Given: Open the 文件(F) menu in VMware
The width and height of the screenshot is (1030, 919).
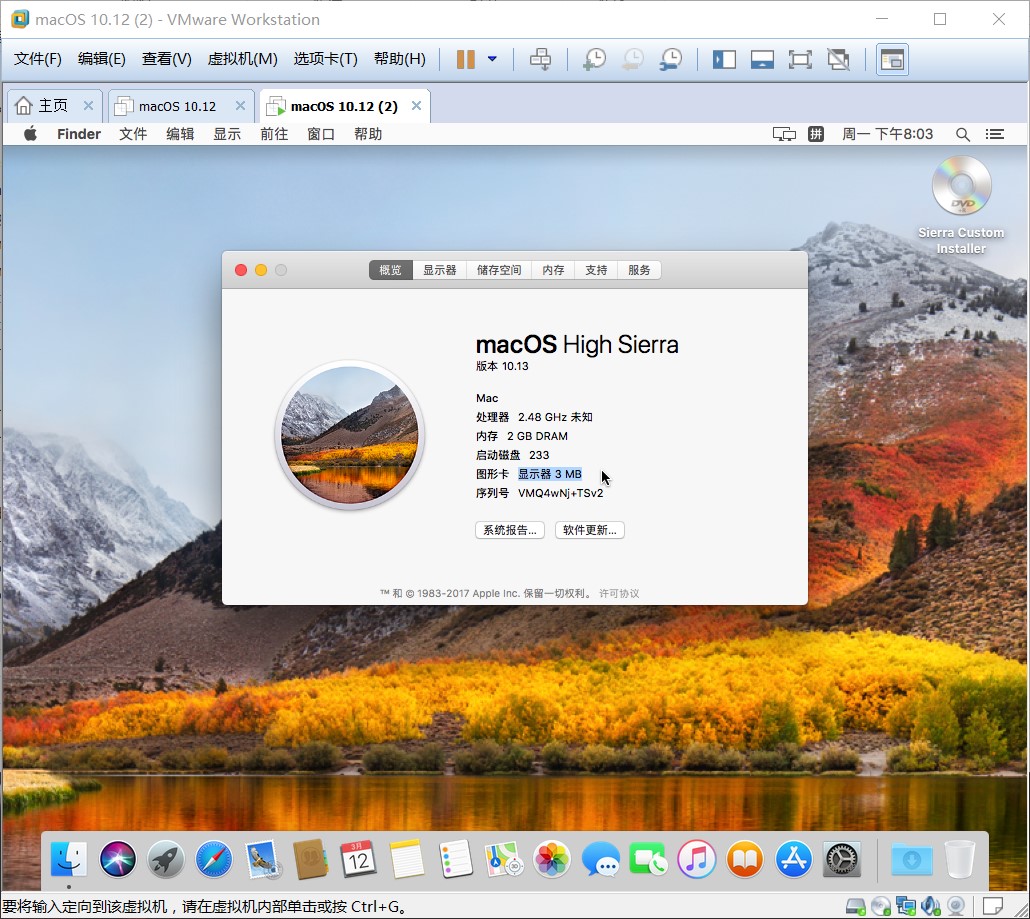Looking at the screenshot, I should point(37,59).
